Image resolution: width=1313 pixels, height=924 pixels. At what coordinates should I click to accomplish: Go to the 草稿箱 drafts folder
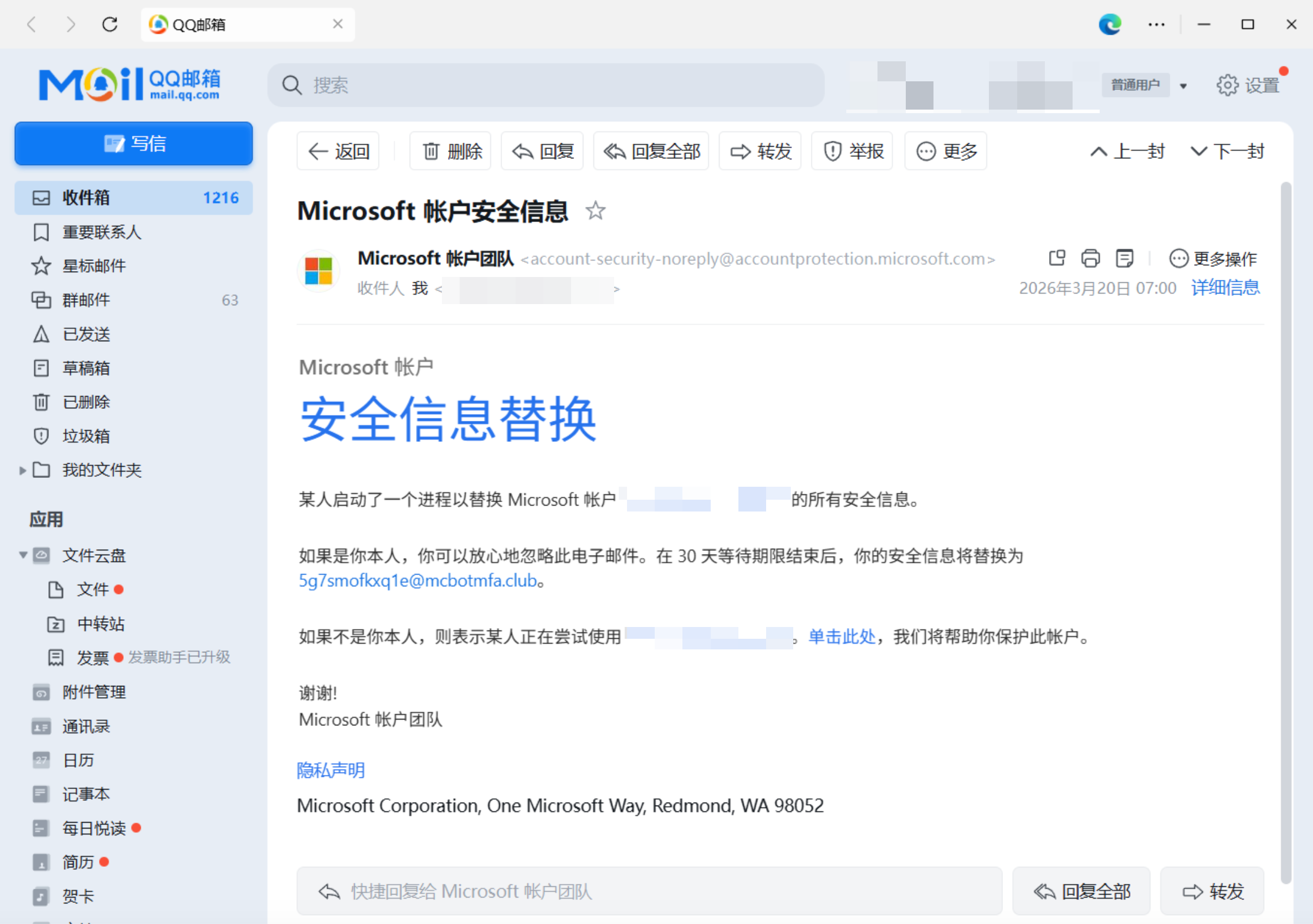click(86, 368)
